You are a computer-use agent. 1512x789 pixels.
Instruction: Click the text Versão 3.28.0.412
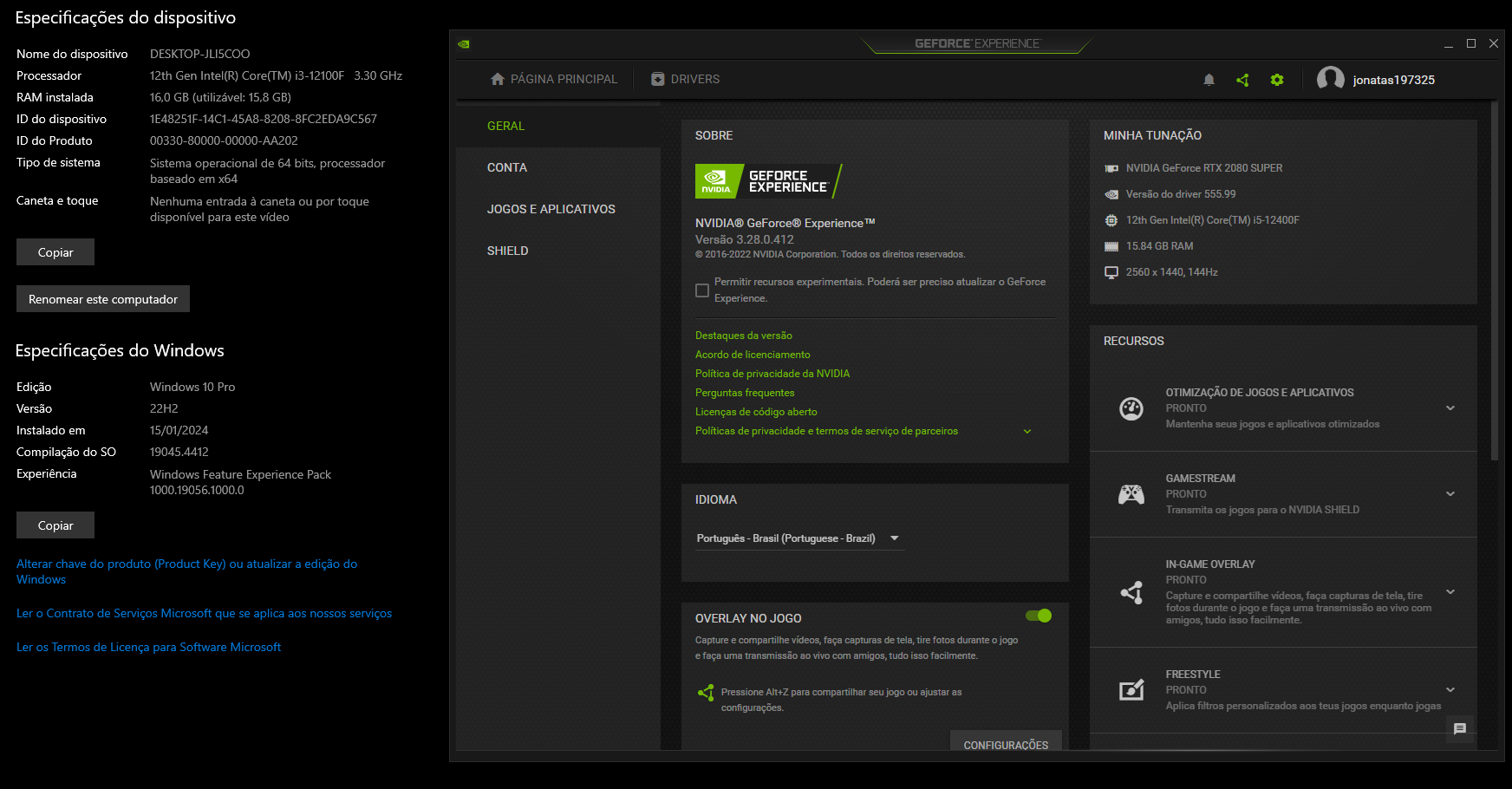tap(744, 239)
